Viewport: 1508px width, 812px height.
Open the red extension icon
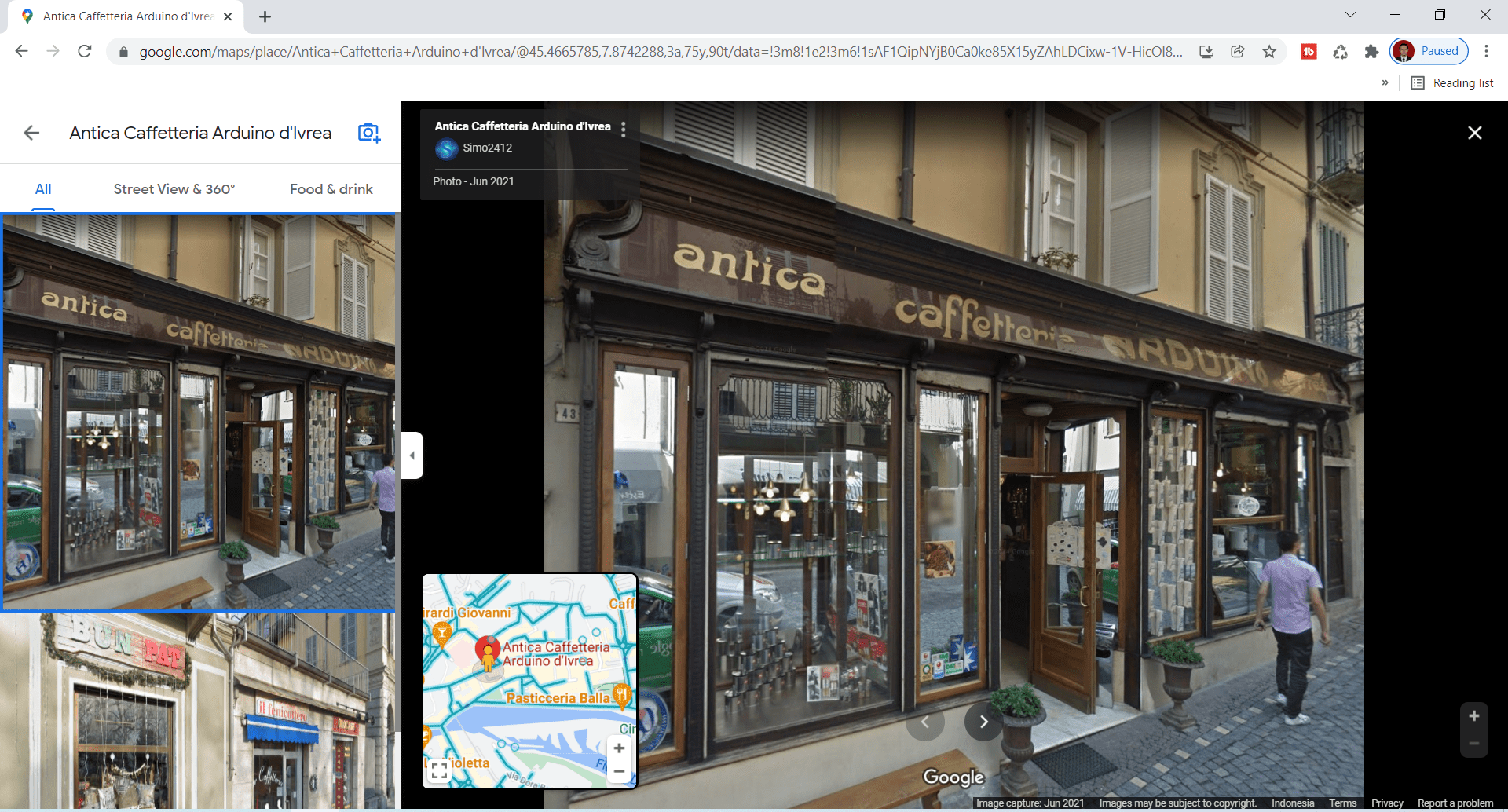pyautogui.click(x=1309, y=52)
